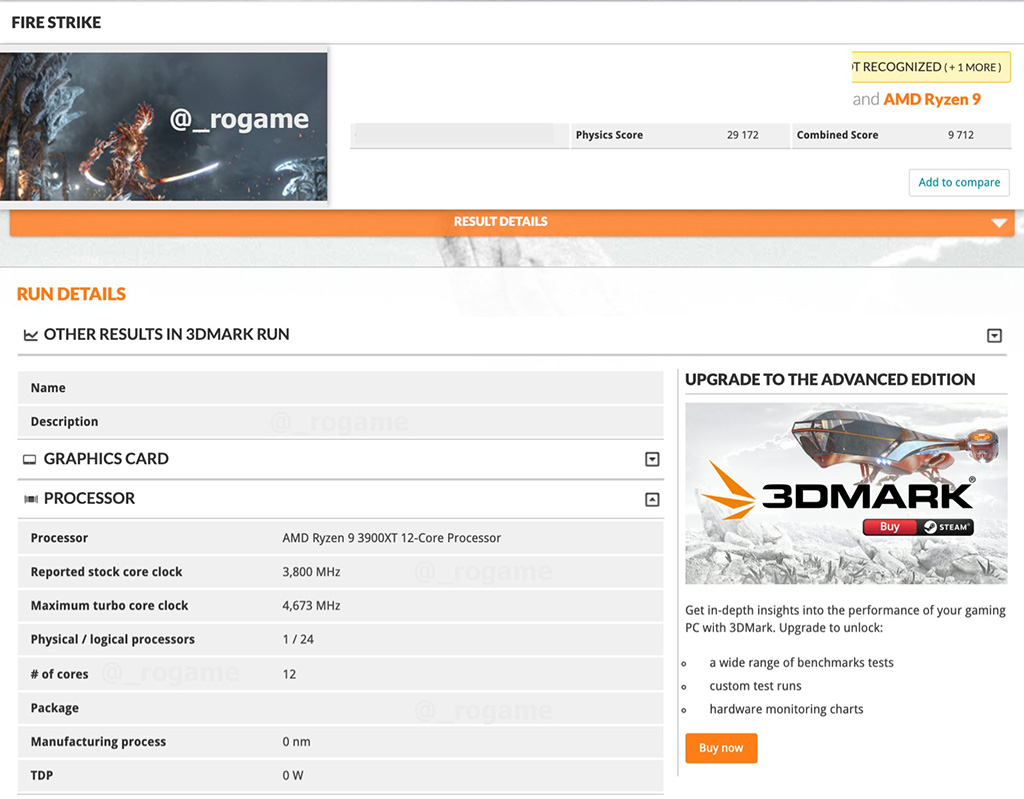Click the Fire Strike benchmark thumbnail
Viewport: 1024px width, 799px height.
coord(164,126)
